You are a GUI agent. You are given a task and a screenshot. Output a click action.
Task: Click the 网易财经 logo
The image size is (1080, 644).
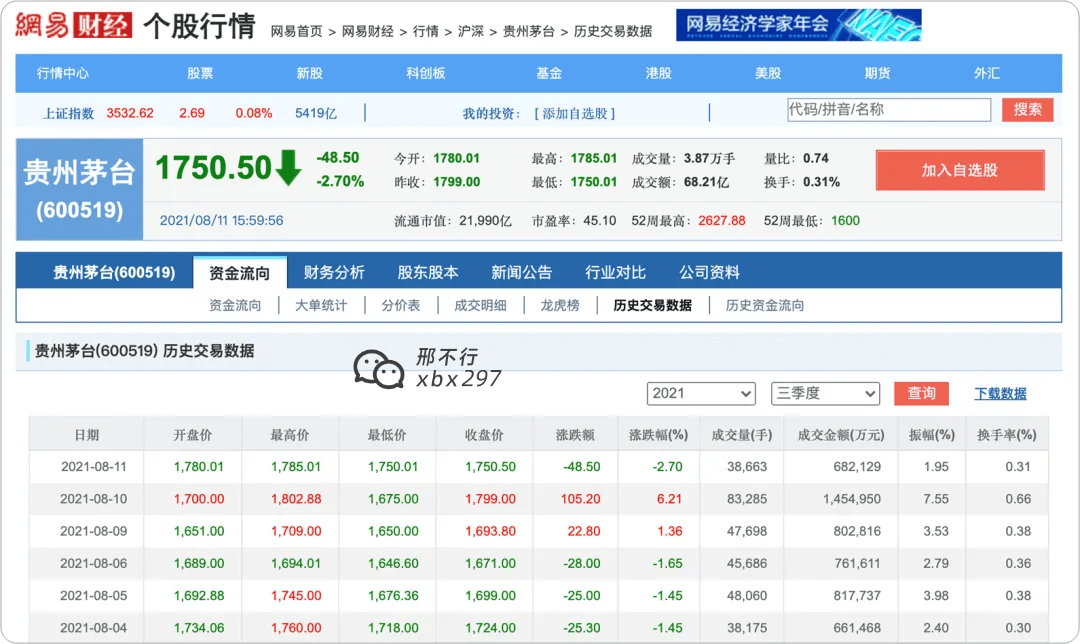click(x=74, y=25)
